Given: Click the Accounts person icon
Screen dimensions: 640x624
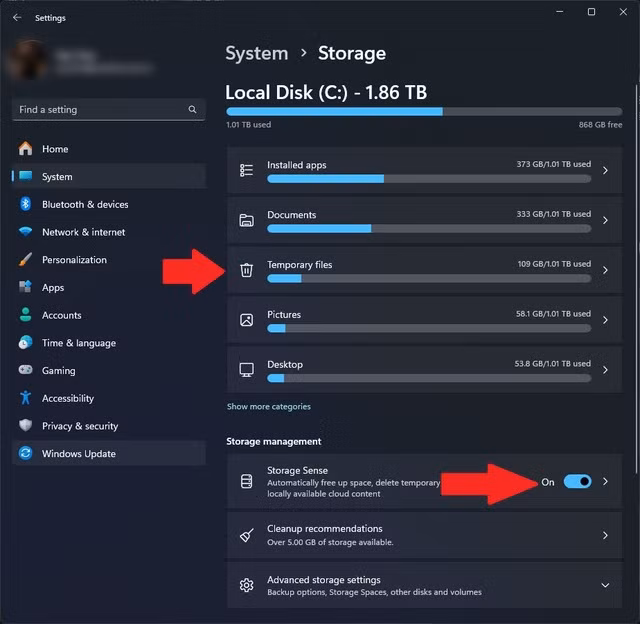Looking at the screenshot, I should pos(25,315).
